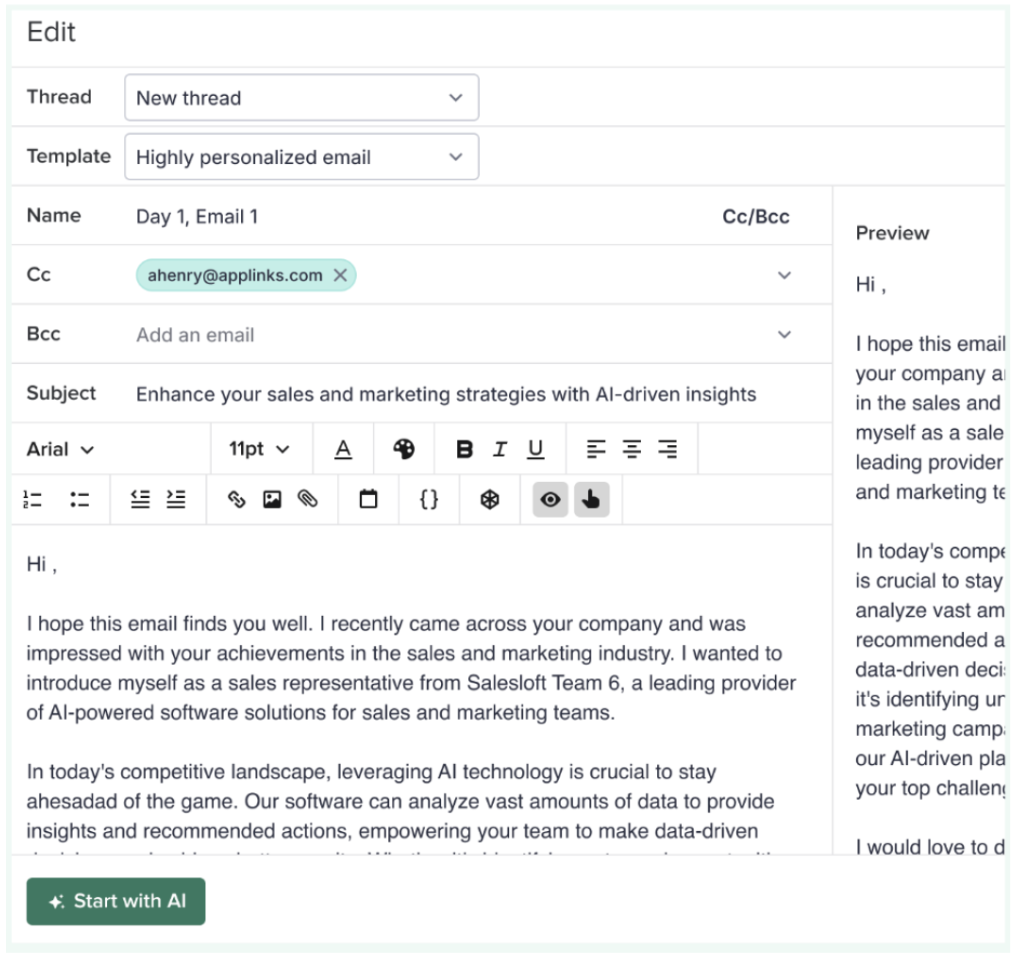The height and width of the screenshot is (956, 1016).
Task: Decrease indent of paragraph
Action: click(x=140, y=499)
